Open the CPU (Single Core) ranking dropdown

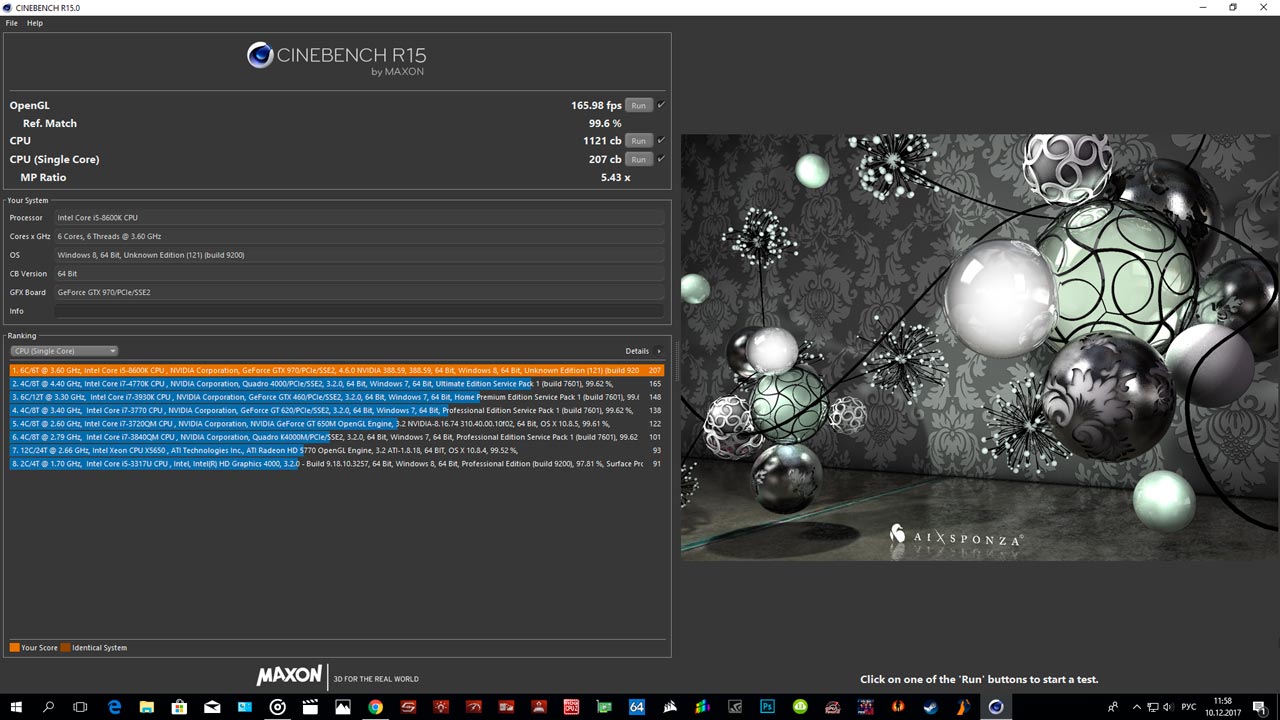click(64, 351)
